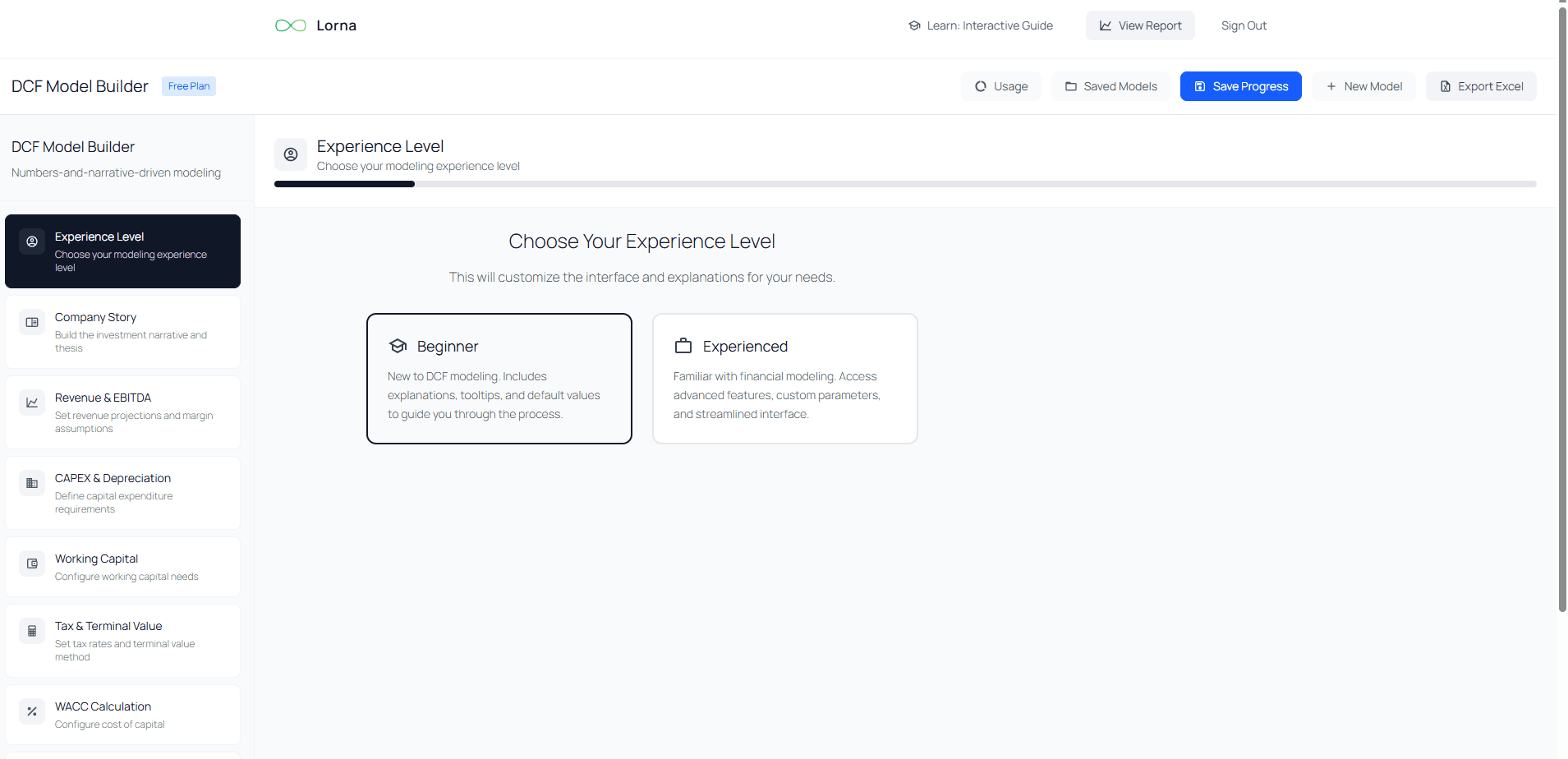Click the Lorna infinity logo icon
The width and height of the screenshot is (1568, 759).
pyautogui.click(x=291, y=25)
